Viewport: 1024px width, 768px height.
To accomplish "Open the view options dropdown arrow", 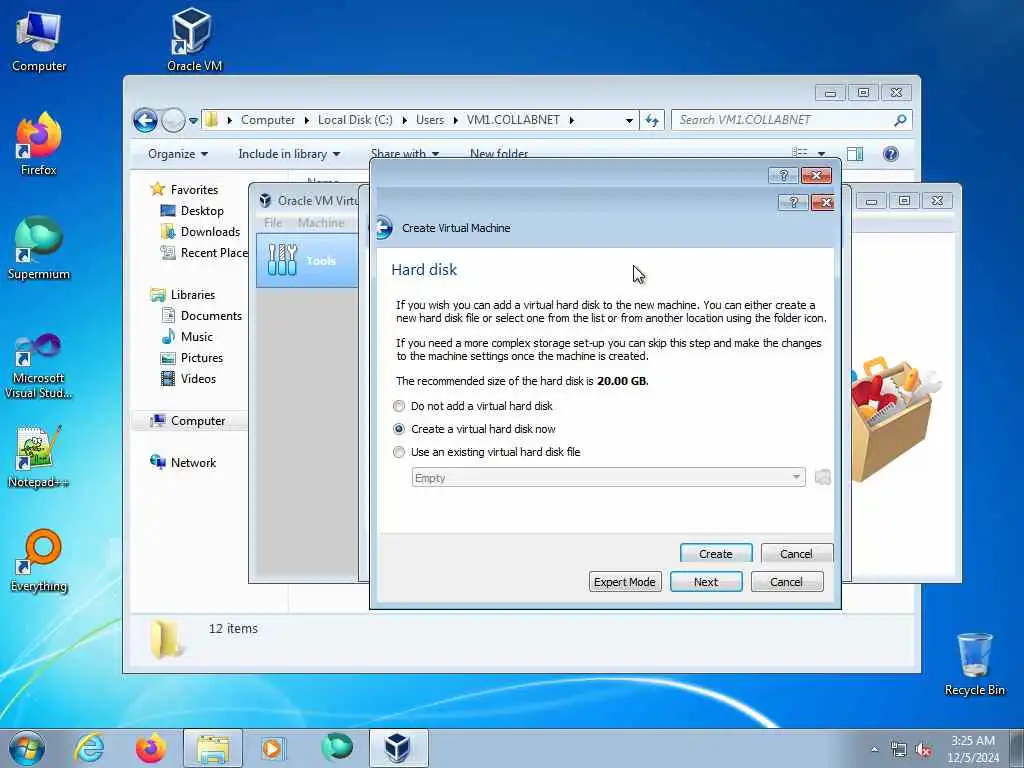I will [822, 154].
